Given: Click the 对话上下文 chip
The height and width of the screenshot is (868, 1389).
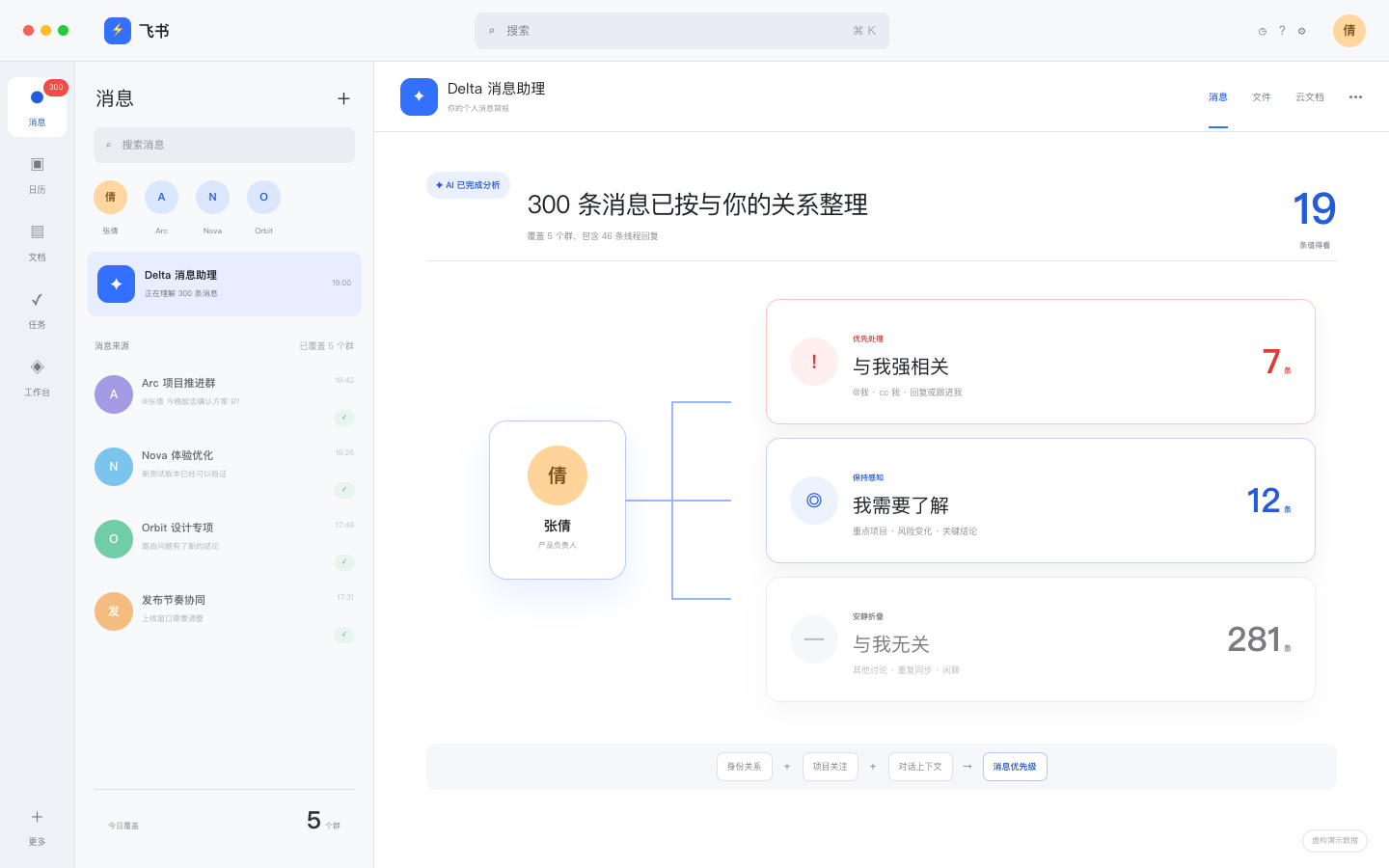Looking at the screenshot, I should click(x=920, y=767).
